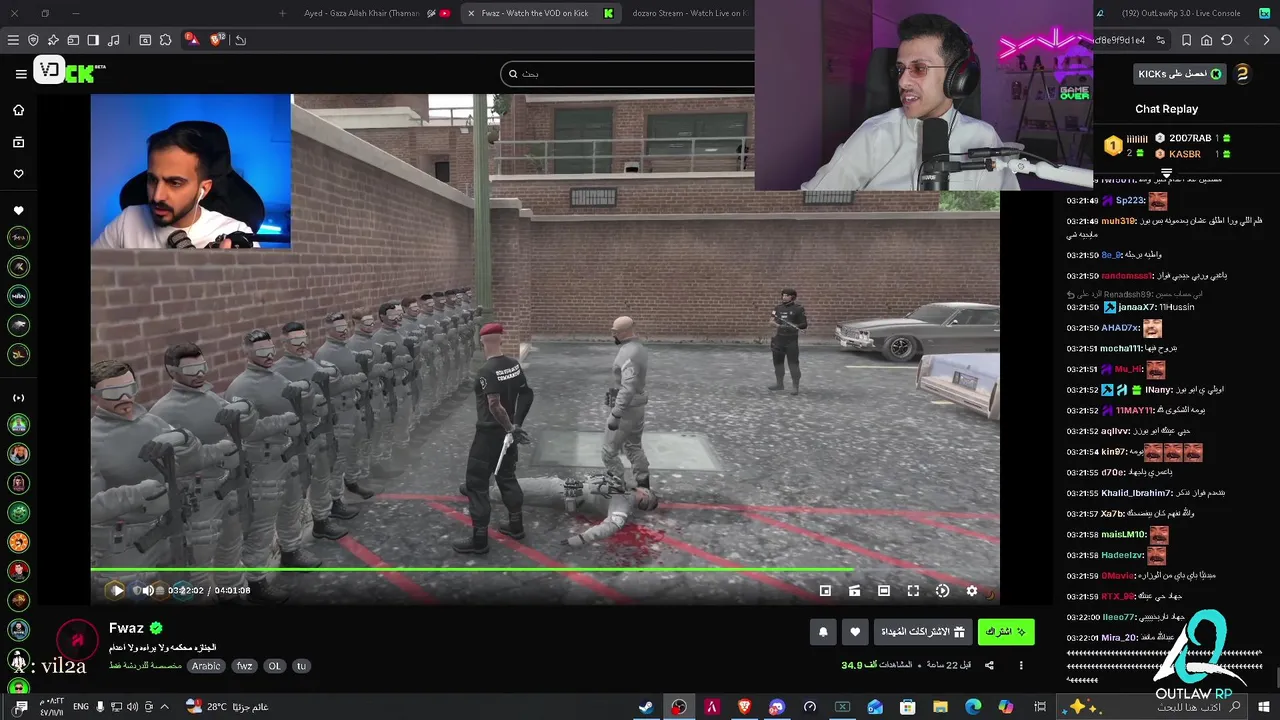Open video player settings gear
The width and height of the screenshot is (1280, 720).
pyautogui.click(x=971, y=591)
